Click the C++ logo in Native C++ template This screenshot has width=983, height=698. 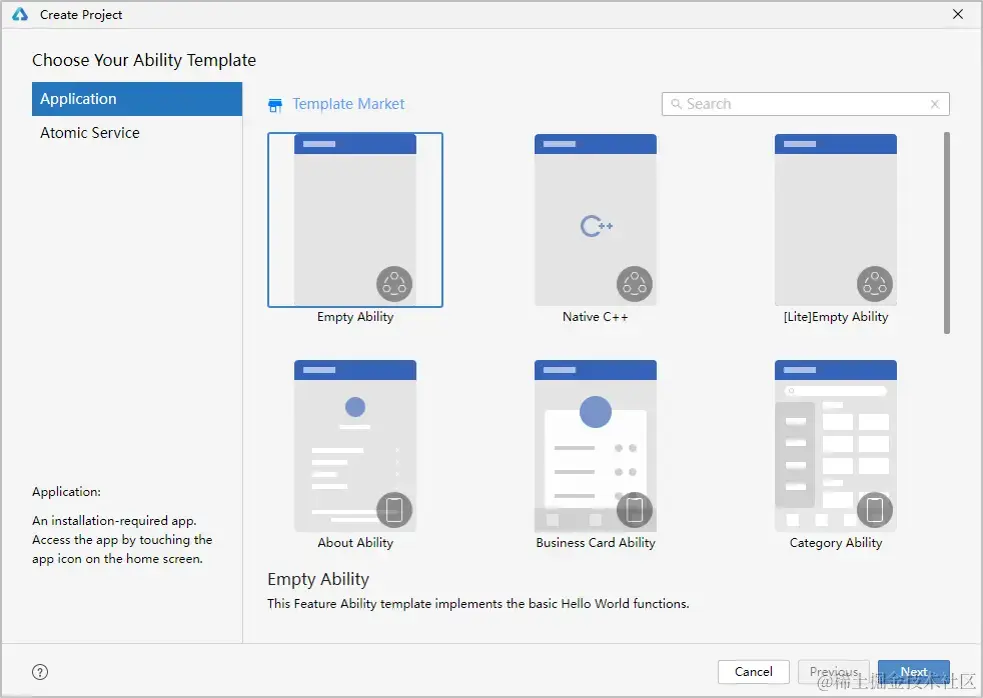point(596,226)
